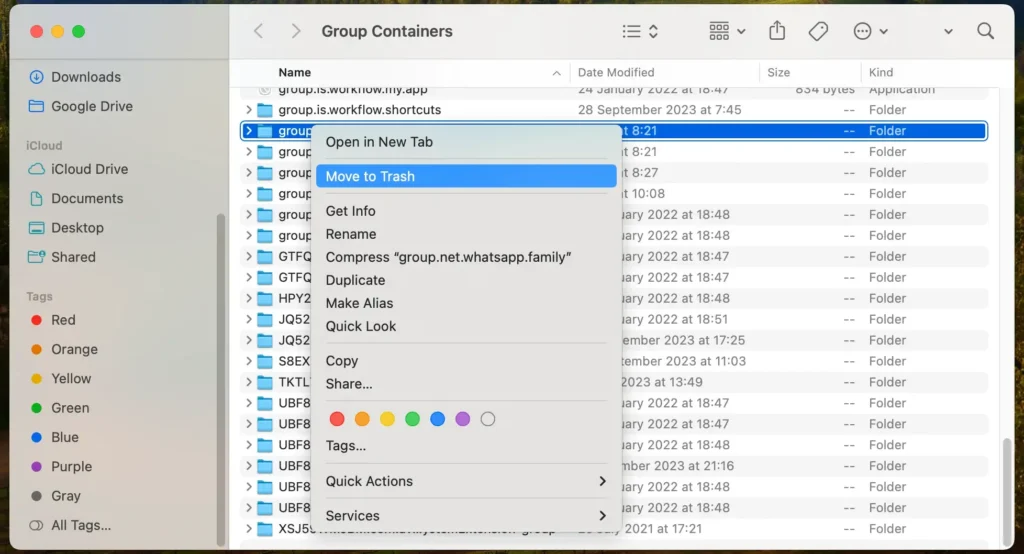
Task: Click the sidebar vertical scrollbar
Action: 221,379
